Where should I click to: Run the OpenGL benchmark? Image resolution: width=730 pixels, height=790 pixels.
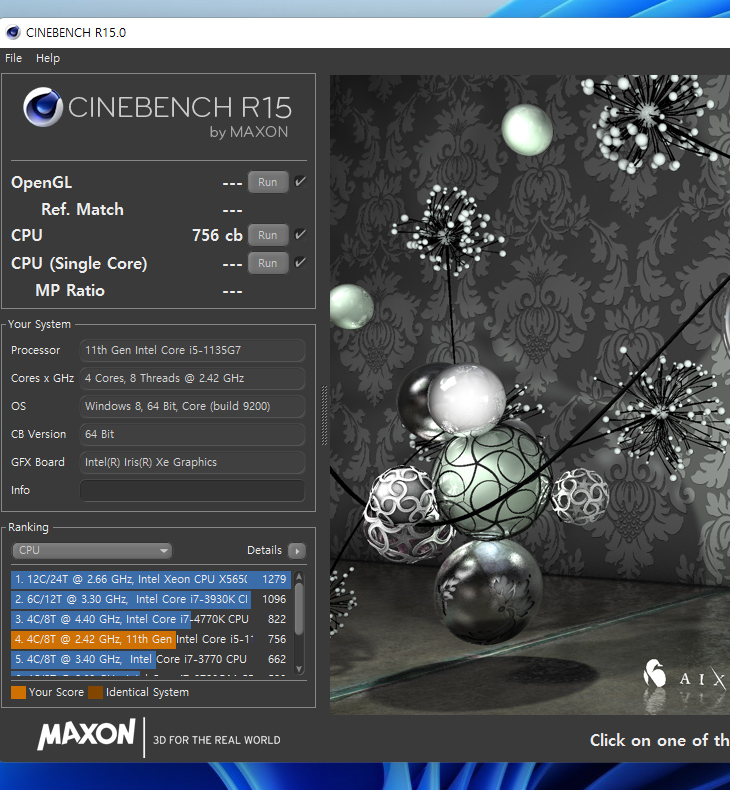point(268,182)
